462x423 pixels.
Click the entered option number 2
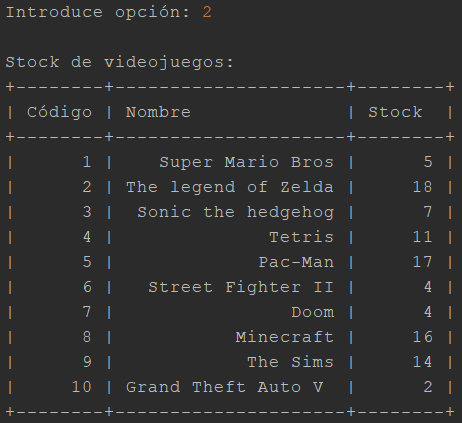pyautogui.click(x=207, y=12)
